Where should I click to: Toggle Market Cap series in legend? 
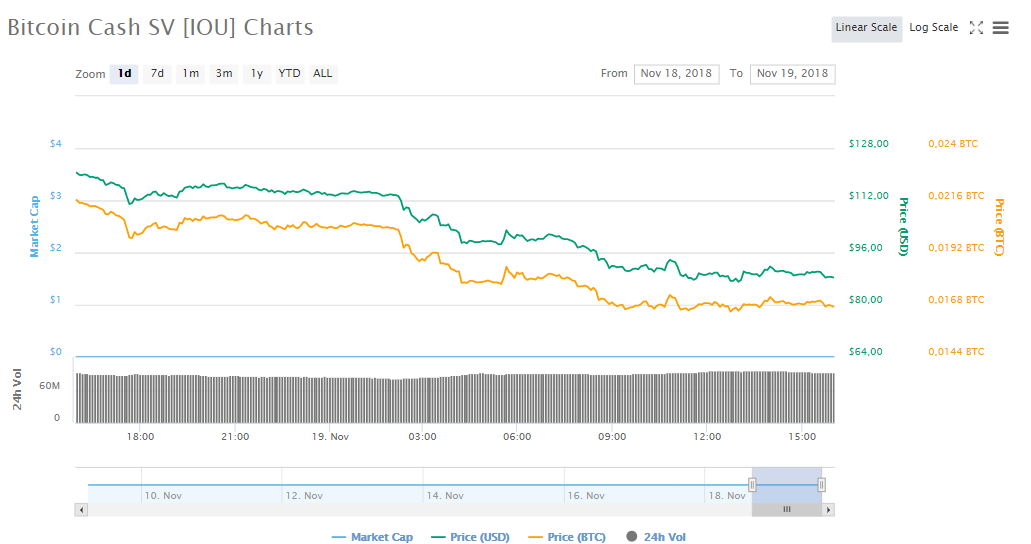pyautogui.click(x=373, y=537)
